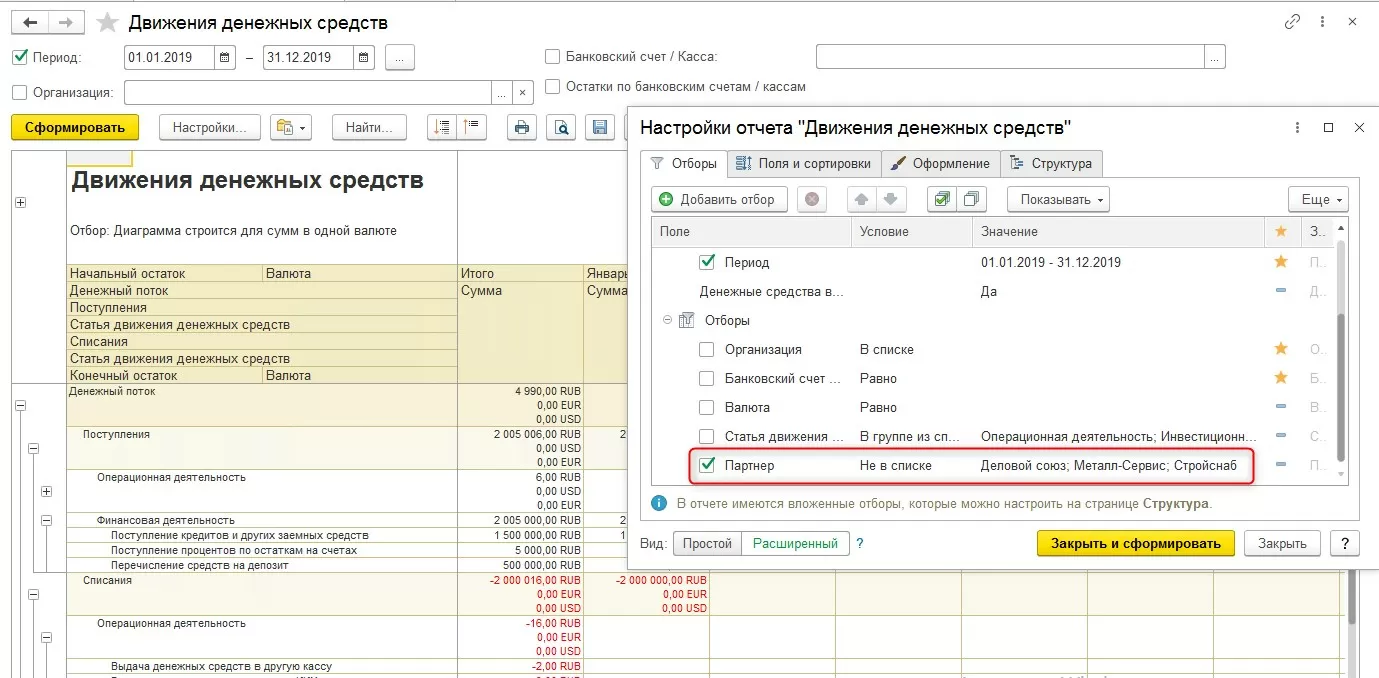Add report to favorites with star icon
This screenshot has width=1379, height=678.
click(x=107, y=22)
